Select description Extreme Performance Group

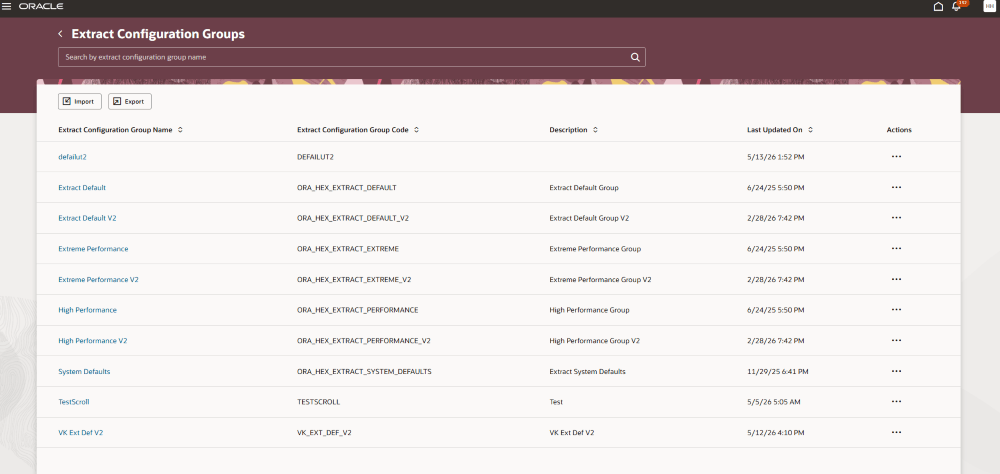pos(595,249)
